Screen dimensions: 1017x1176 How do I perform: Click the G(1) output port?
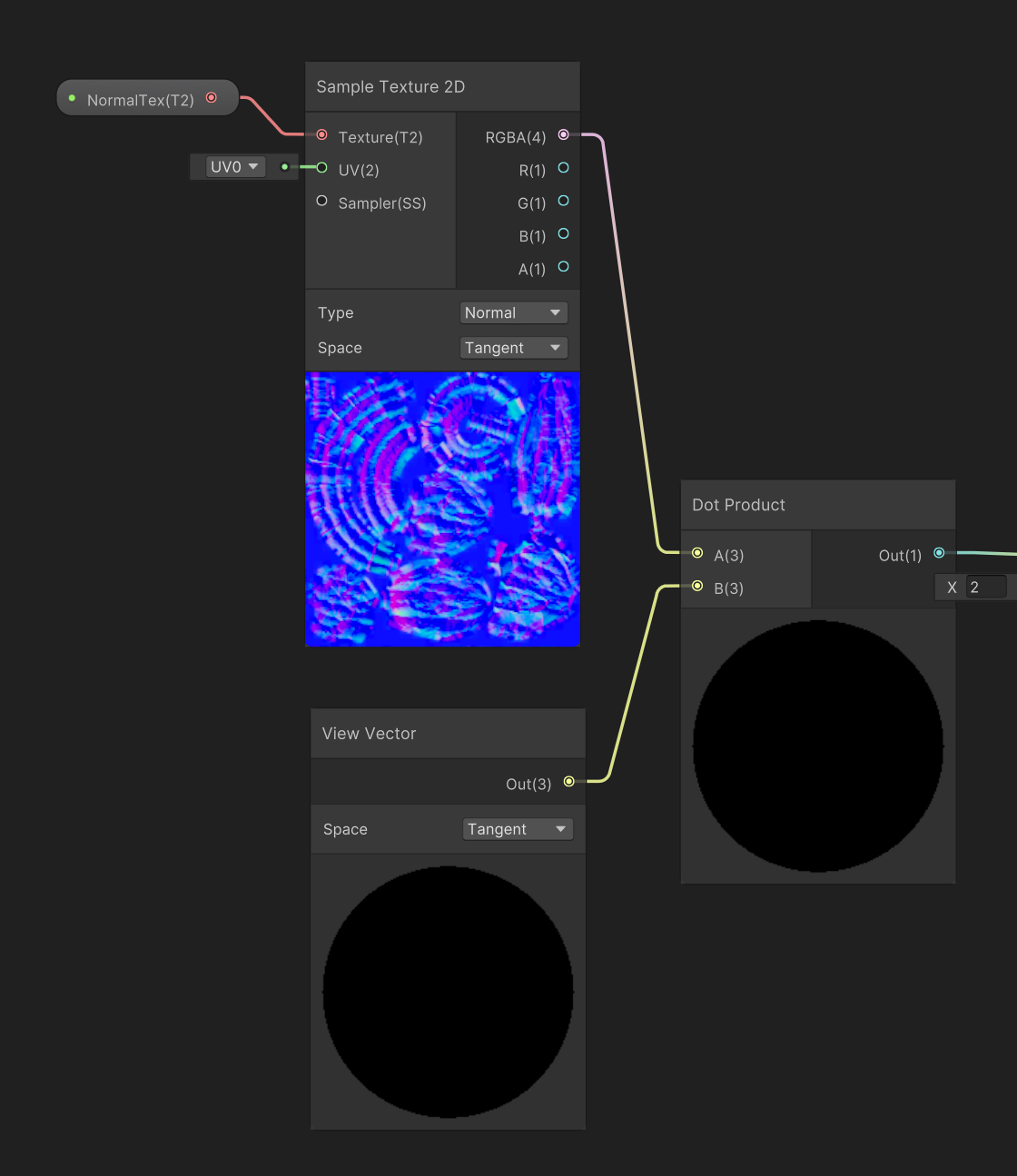click(563, 201)
